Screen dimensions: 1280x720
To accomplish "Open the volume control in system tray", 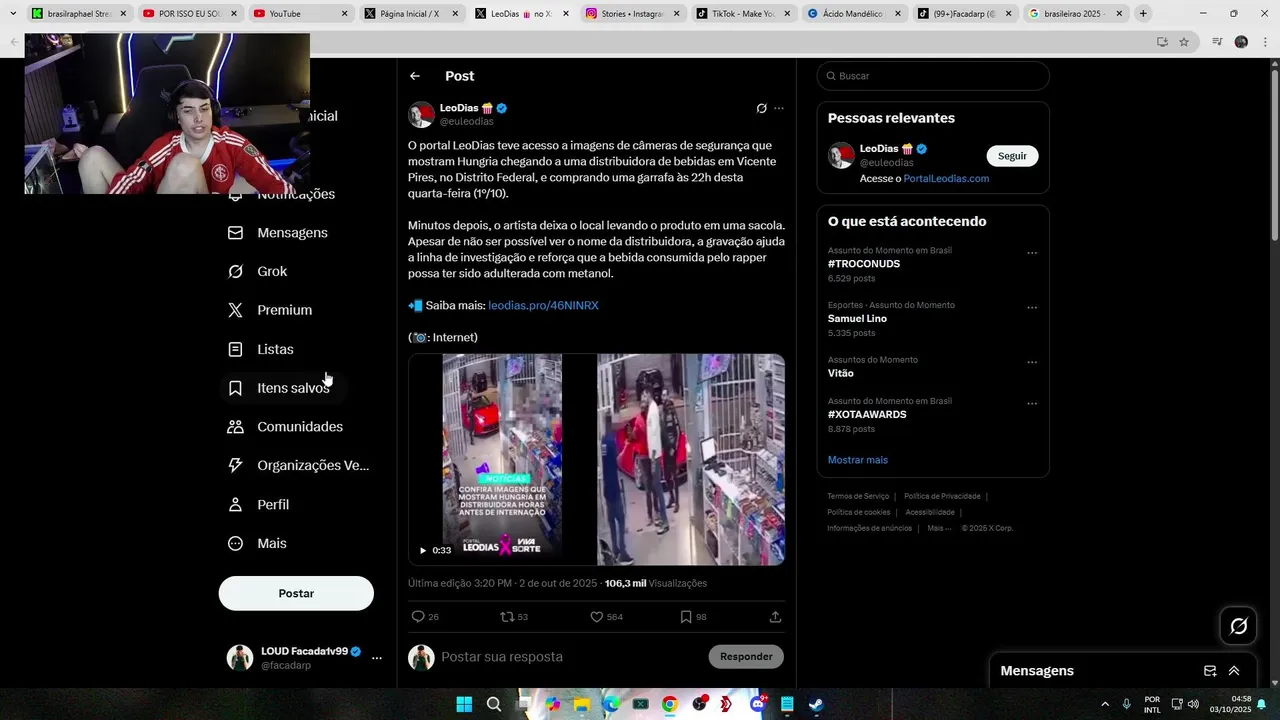I will [x=1193, y=704].
